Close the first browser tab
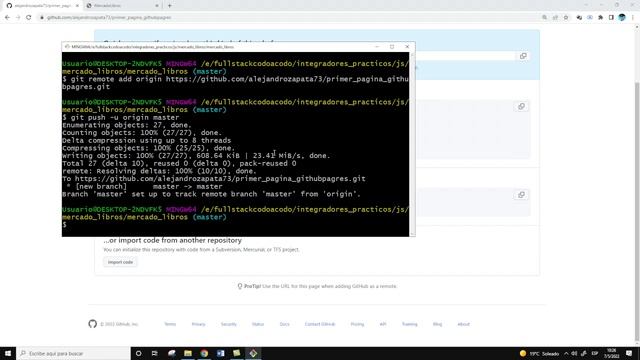This screenshot has height=360, width=640. coord(77,6)
